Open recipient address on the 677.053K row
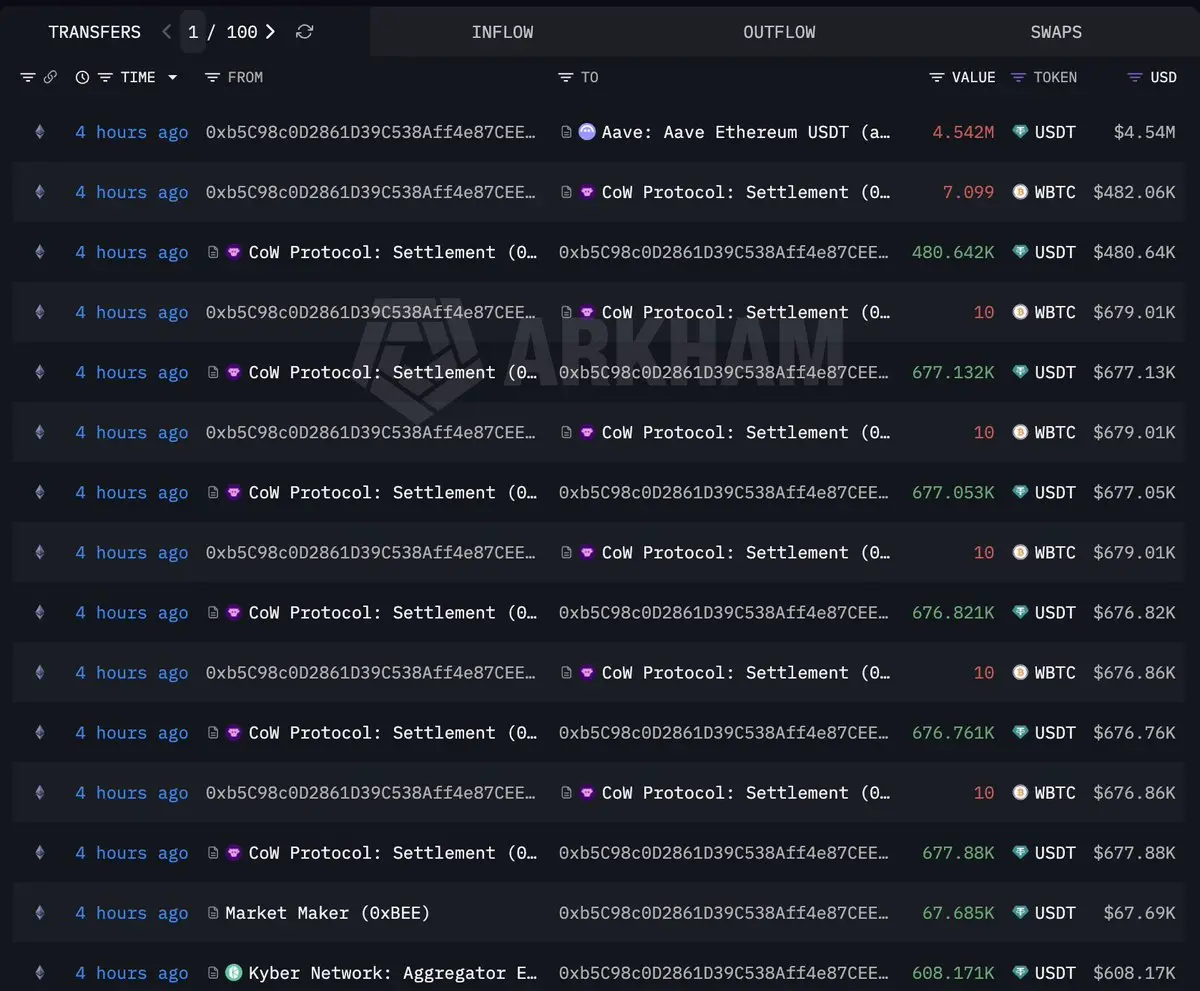Image resolution: width=1200 pixels, height=991 pixels. coord(724,492)
